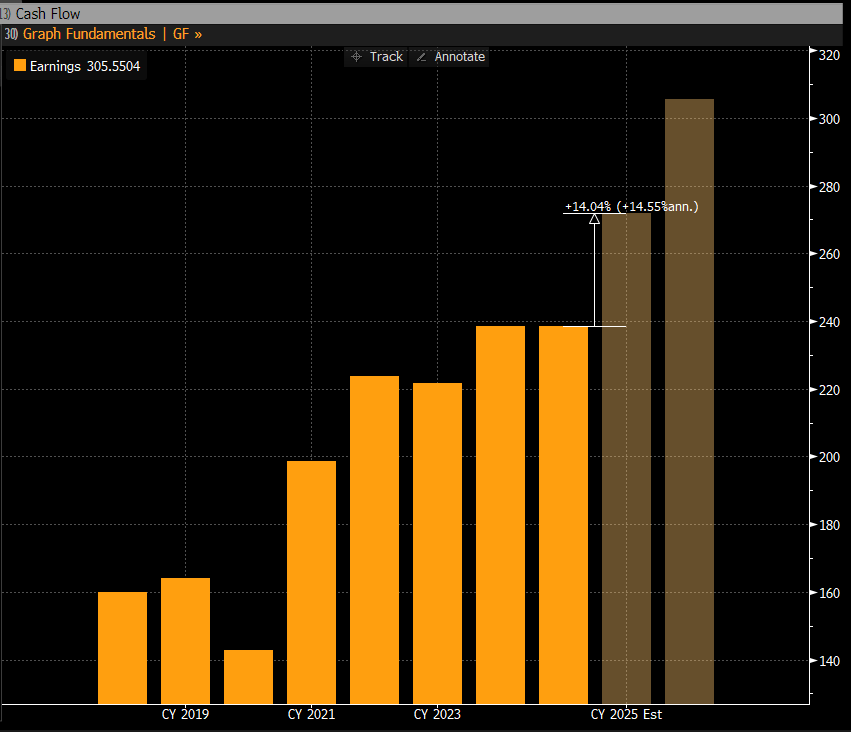Click the Annotate pencil icon
The image size is (851, 732).
click(x=421, y=57)
